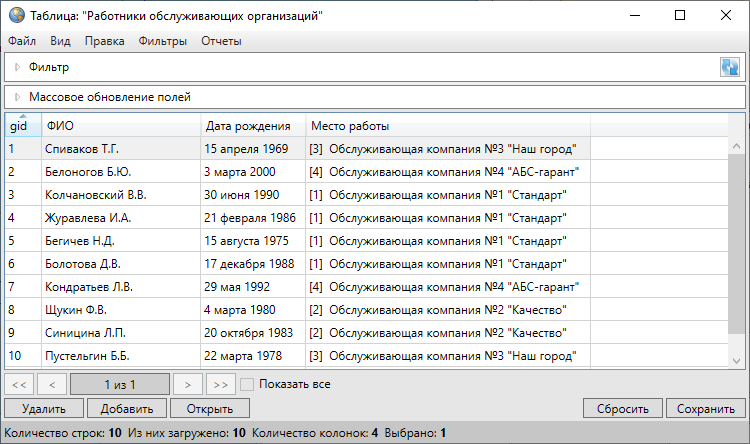Click the refresh icon beside the filter panel
The width and height of the screenshot is (750, 444).
[x=729, y=67]
